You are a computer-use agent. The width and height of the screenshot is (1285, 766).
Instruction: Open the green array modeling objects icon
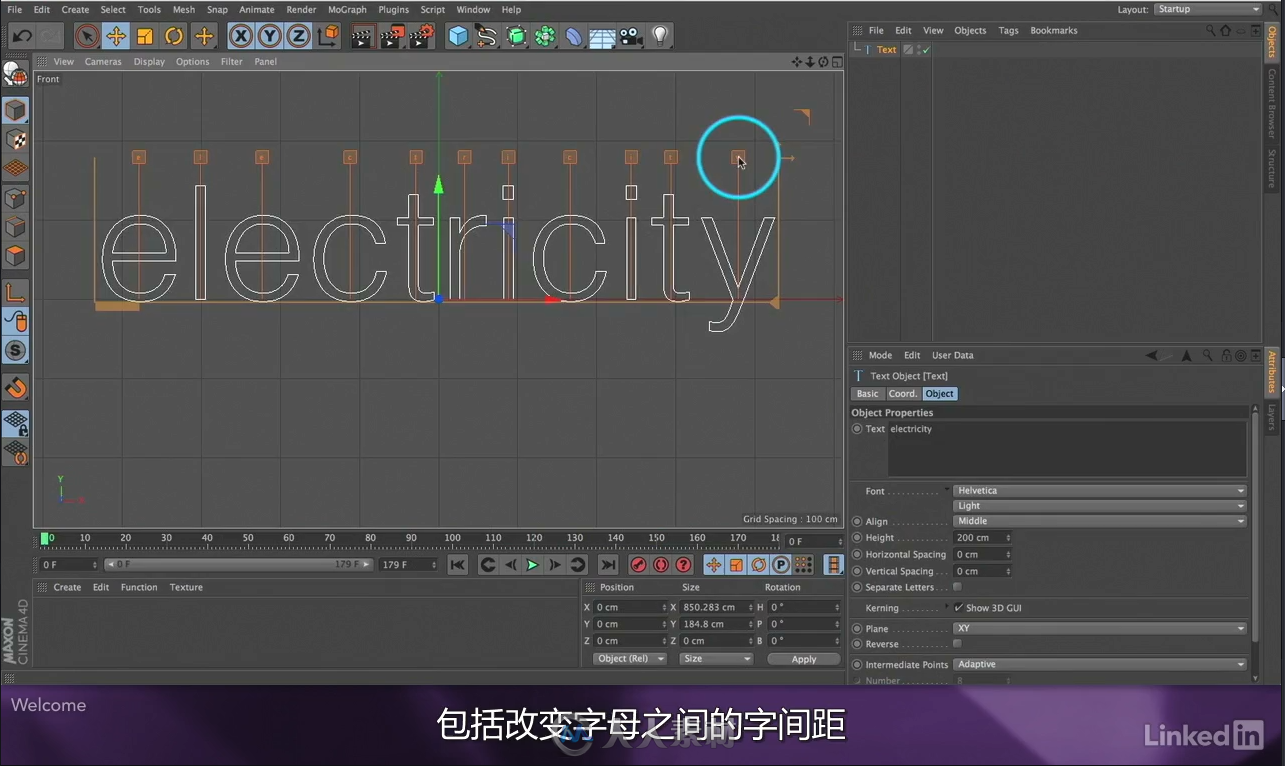(x=545, y=36)
